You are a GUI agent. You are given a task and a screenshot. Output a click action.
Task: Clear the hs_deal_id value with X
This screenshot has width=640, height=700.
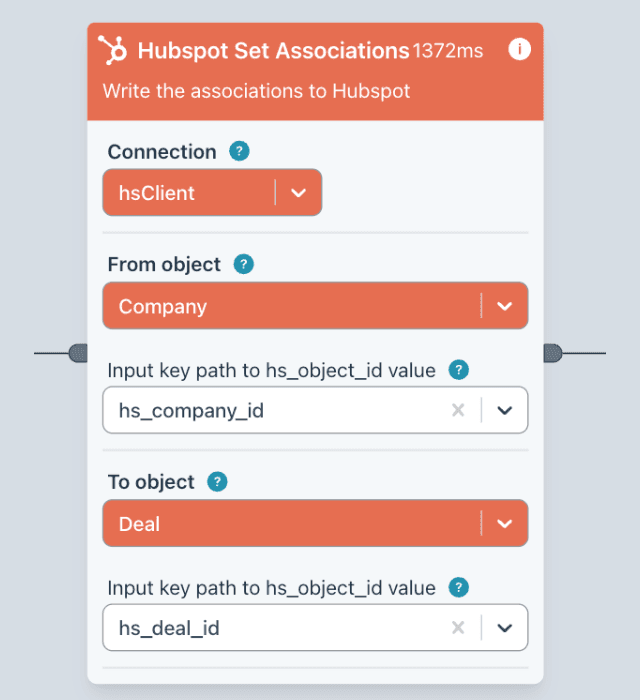pyautogui.click(x=458, y=627)
